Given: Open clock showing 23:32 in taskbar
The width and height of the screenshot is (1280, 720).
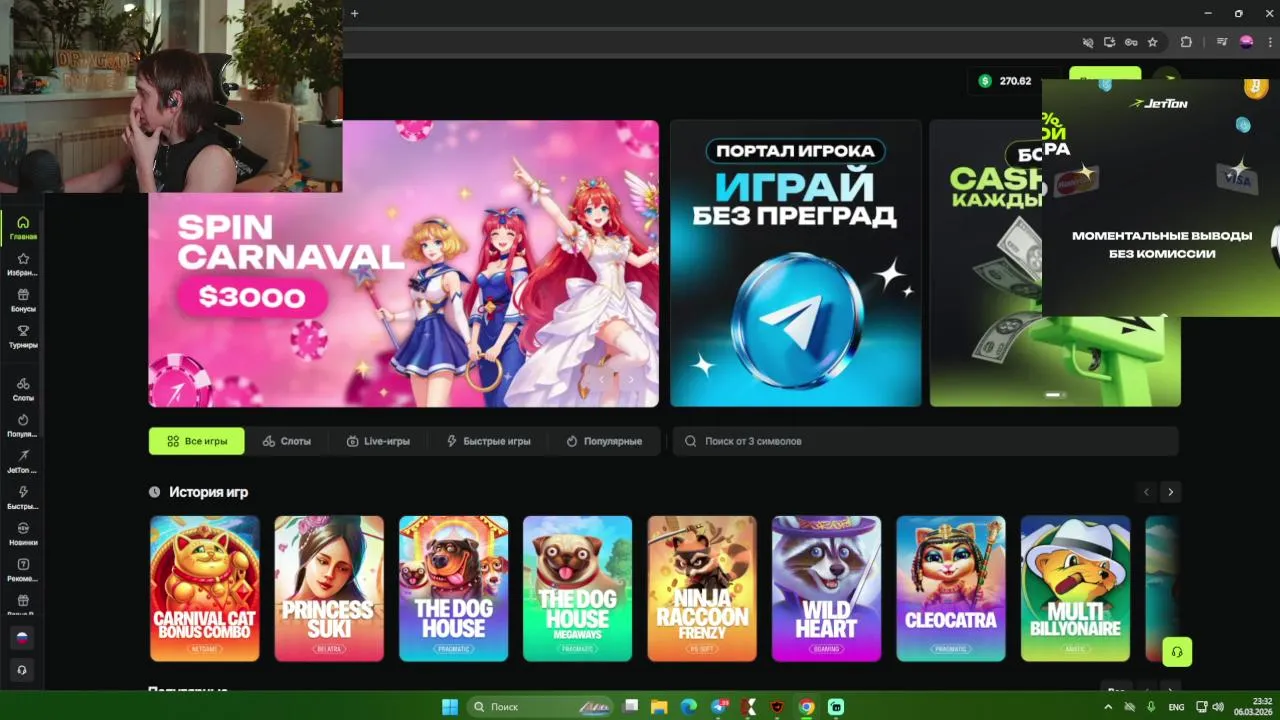Looking at the screenshot, I should tap(1252, 707).
